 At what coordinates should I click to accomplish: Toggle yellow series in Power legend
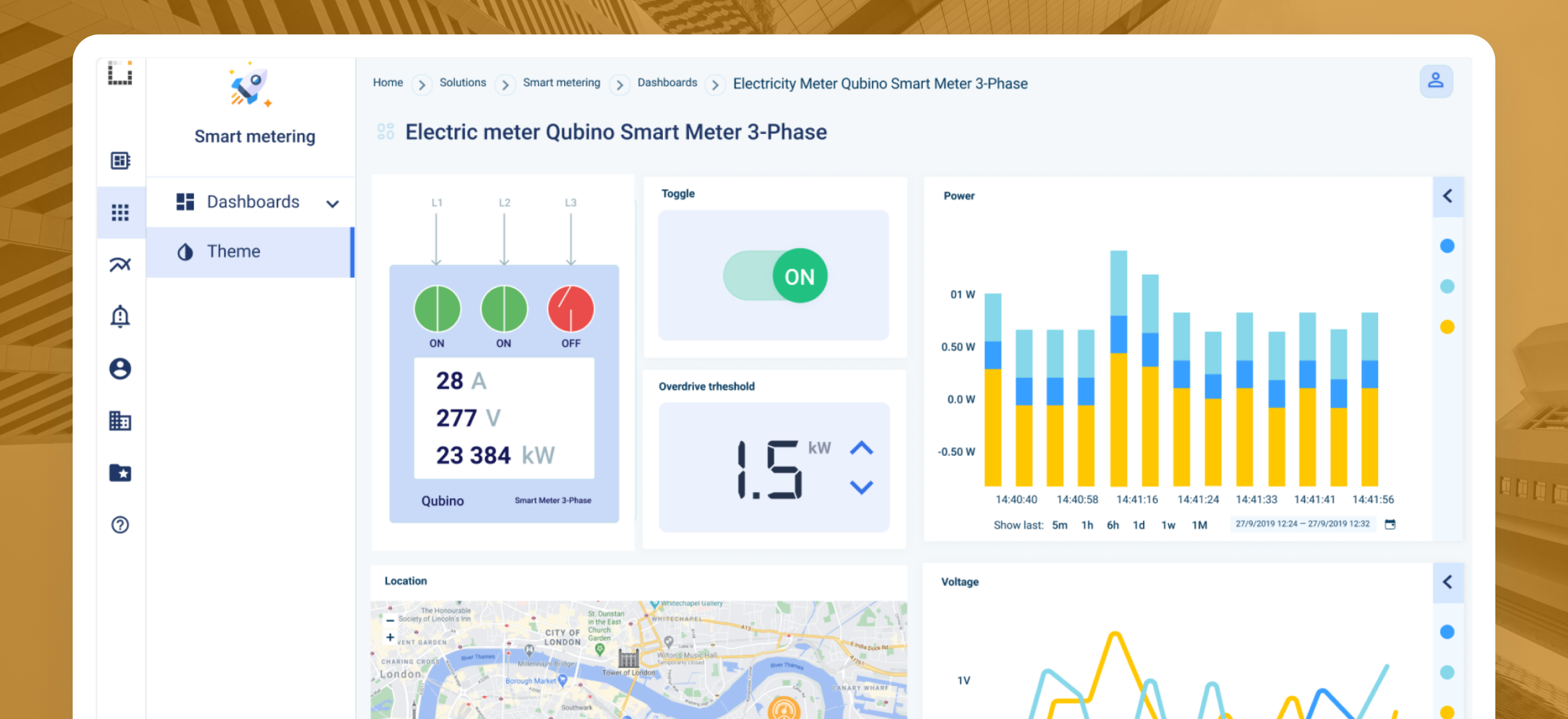pos(1448,327)
